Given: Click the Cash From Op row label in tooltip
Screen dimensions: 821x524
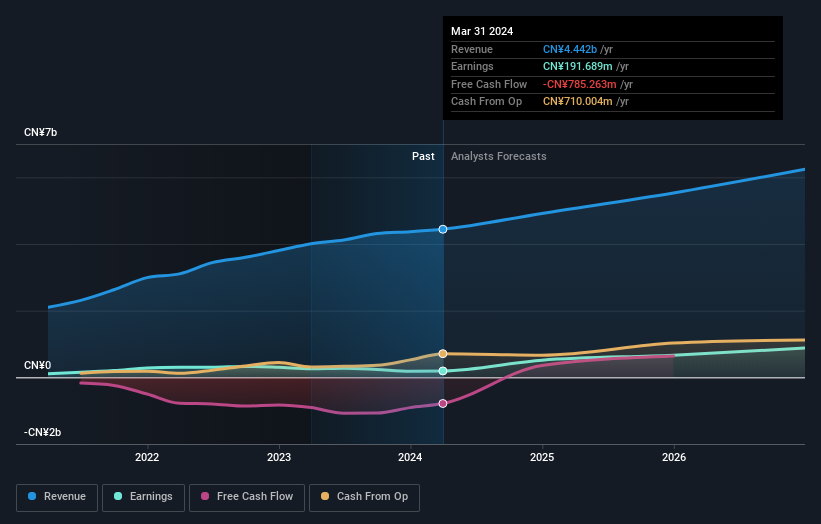Looking at the screenshot, I should (x=486, y=102).
